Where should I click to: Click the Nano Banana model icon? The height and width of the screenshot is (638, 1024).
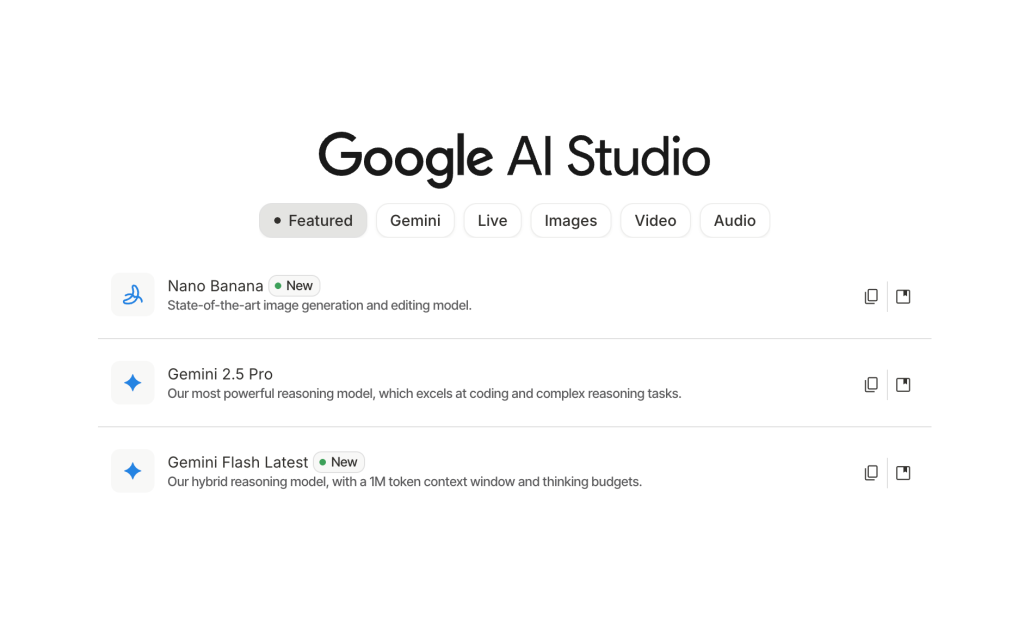tap(132, 295)
